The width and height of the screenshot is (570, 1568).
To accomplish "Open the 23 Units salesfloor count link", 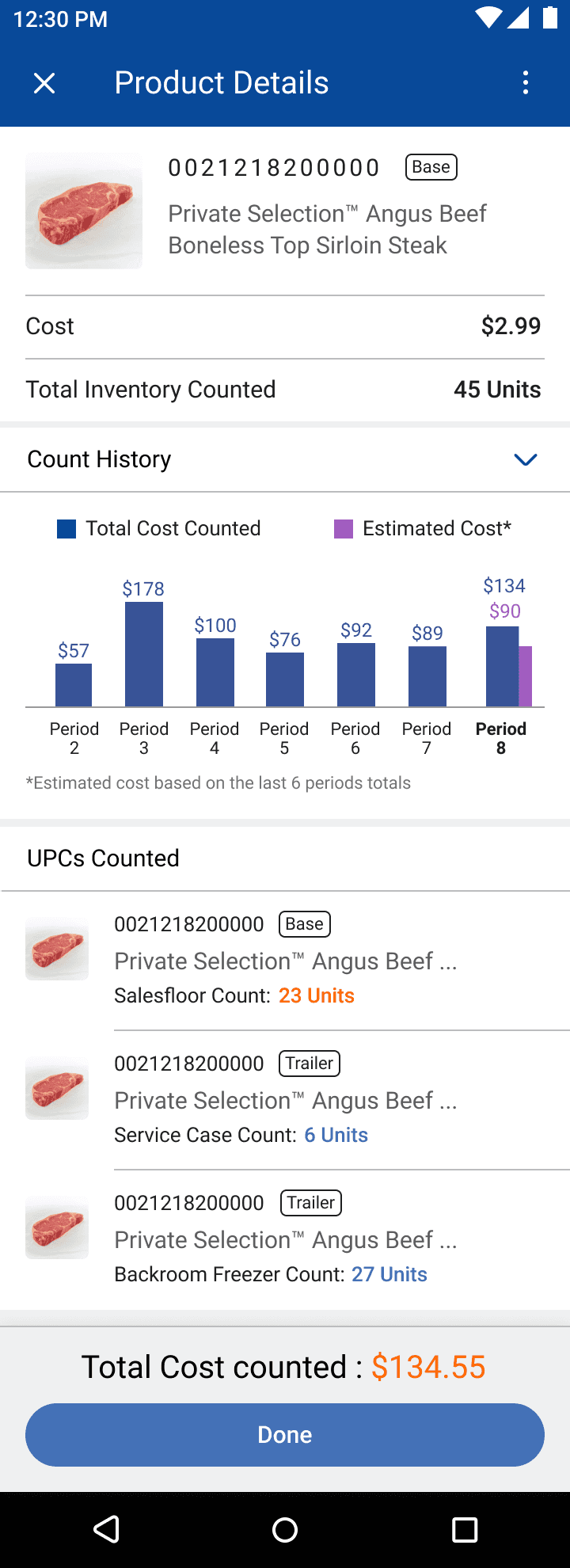I will (x=317, y=995).
